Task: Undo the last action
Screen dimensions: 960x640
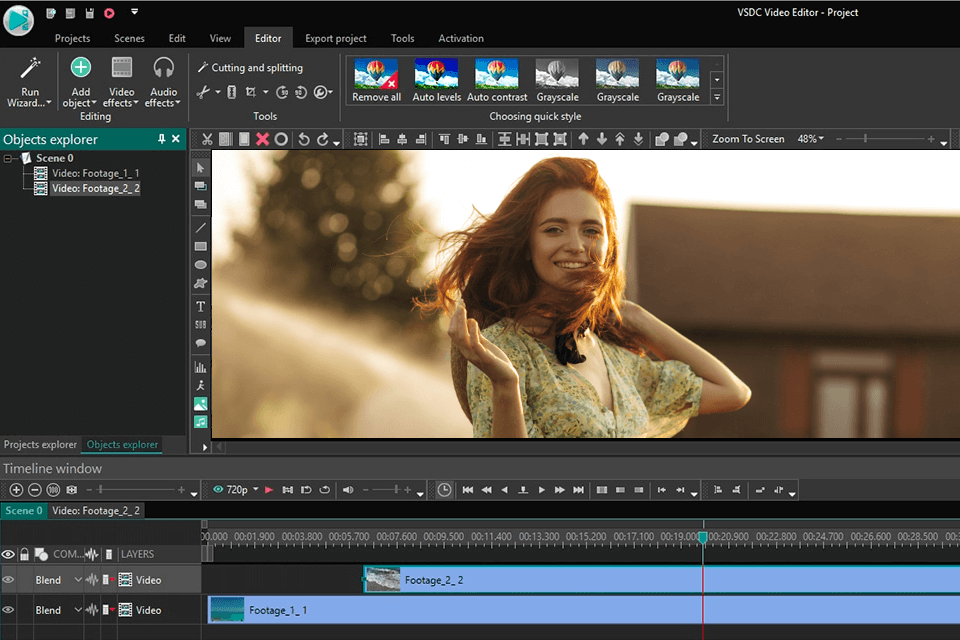Action: pos(304,139)
